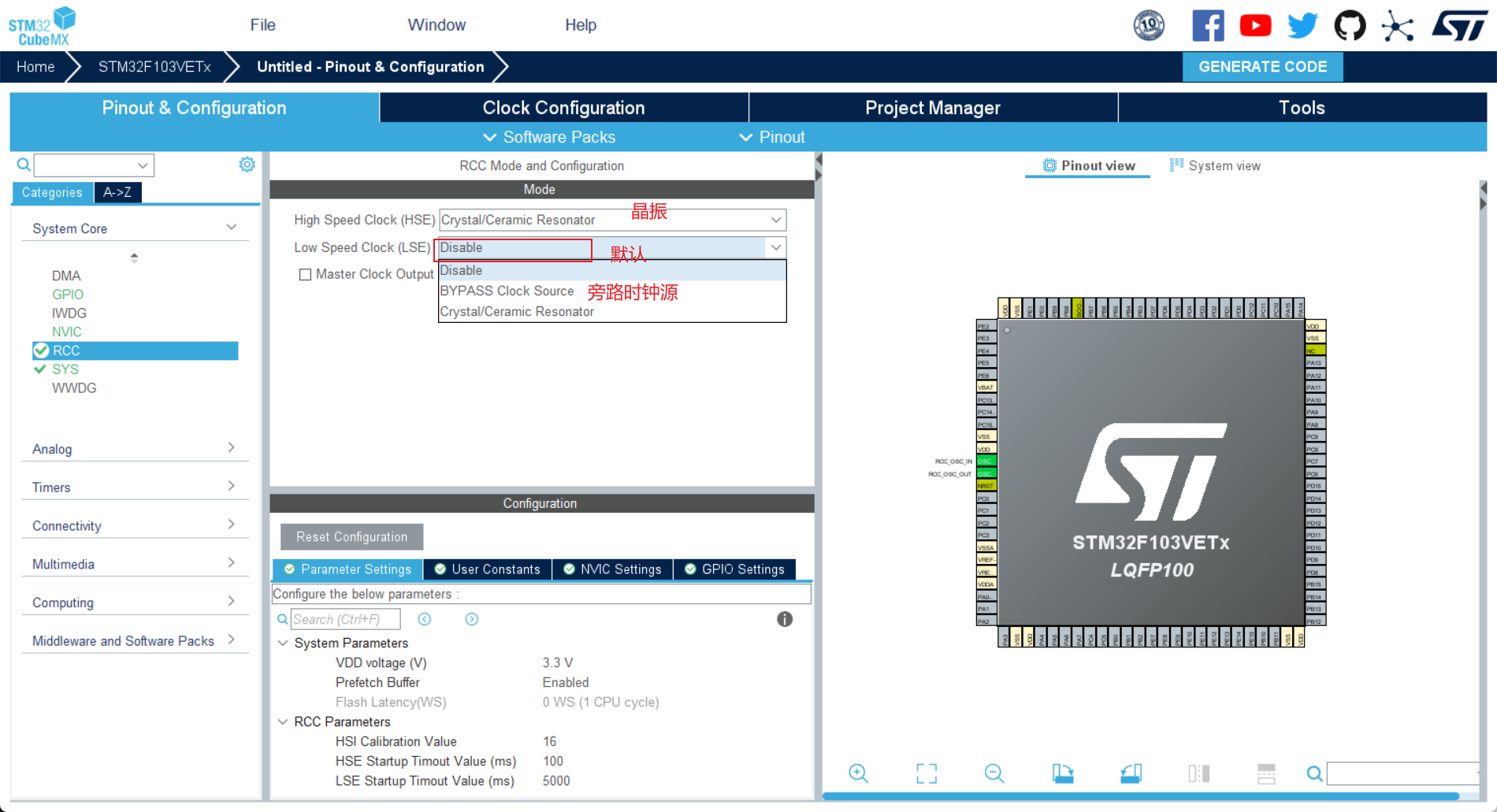Rotate chip view counter-clockwise icon
Screen dimensions: 1497x812
[1131, 773]
